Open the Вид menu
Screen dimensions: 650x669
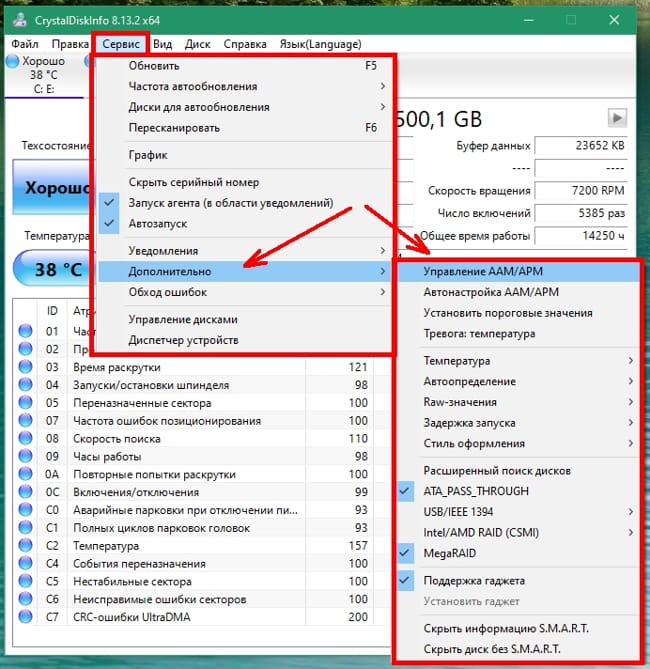tap(162, 44)
